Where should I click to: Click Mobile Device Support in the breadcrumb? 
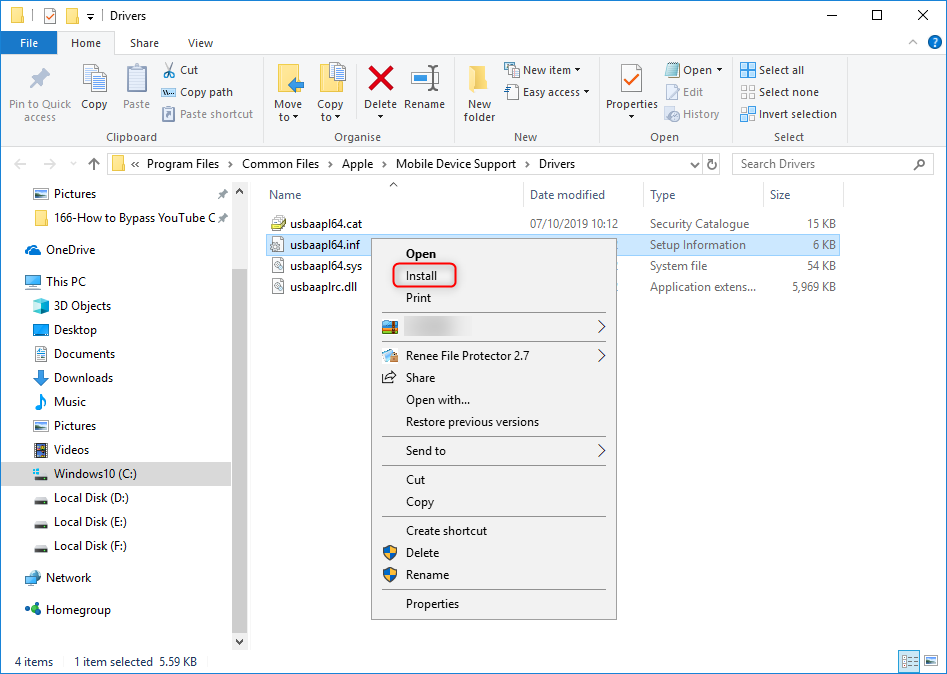[x=456, y=164]
